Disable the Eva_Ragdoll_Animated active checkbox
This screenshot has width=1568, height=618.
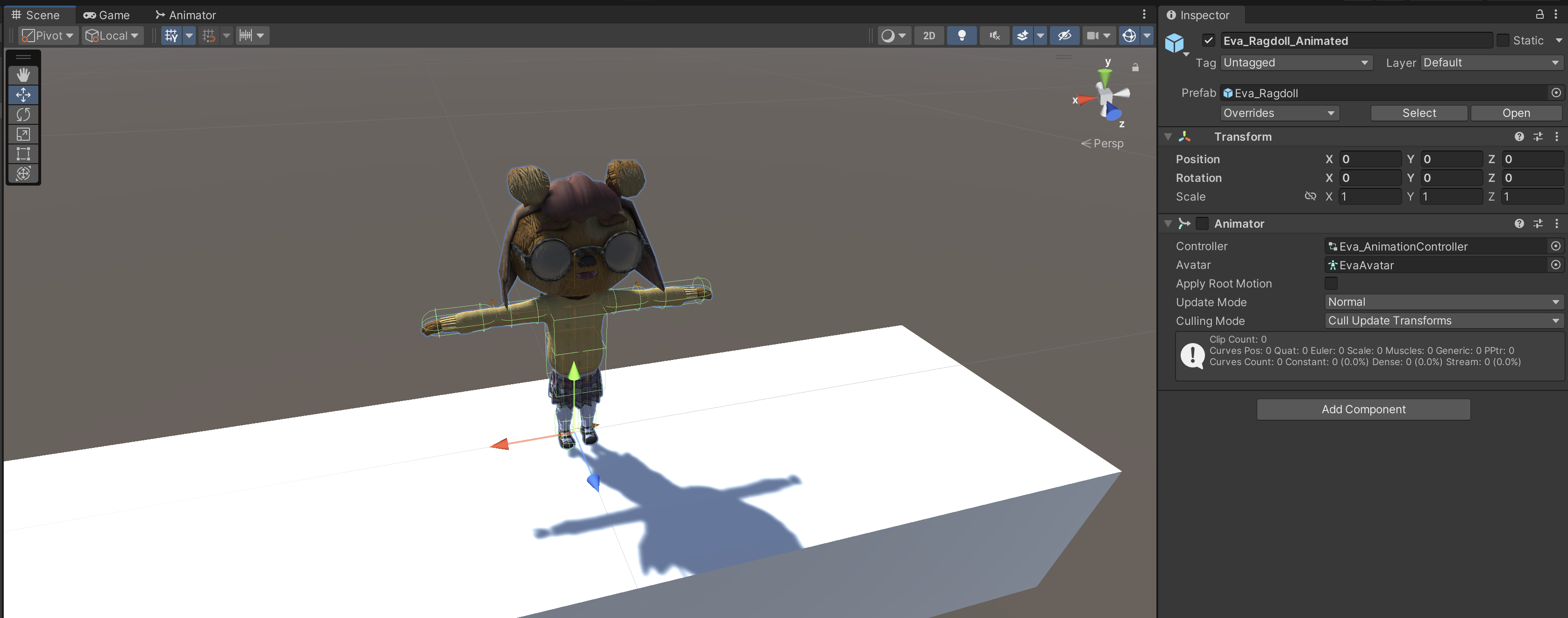click(1208, 40)
